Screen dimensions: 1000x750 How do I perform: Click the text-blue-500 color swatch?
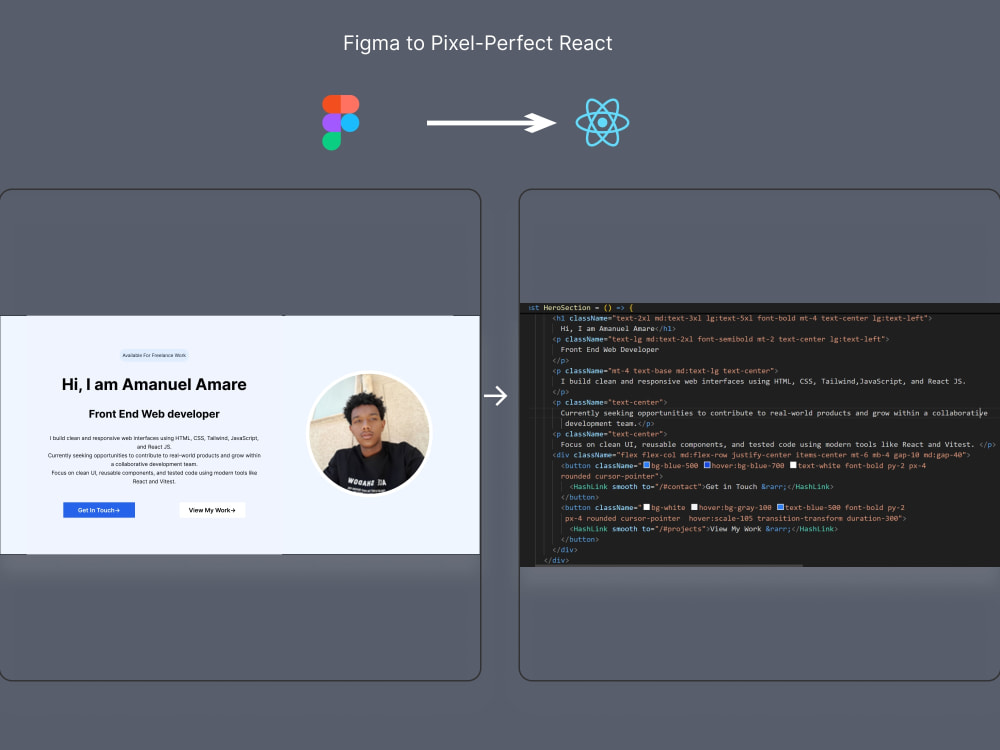(781, 508)
